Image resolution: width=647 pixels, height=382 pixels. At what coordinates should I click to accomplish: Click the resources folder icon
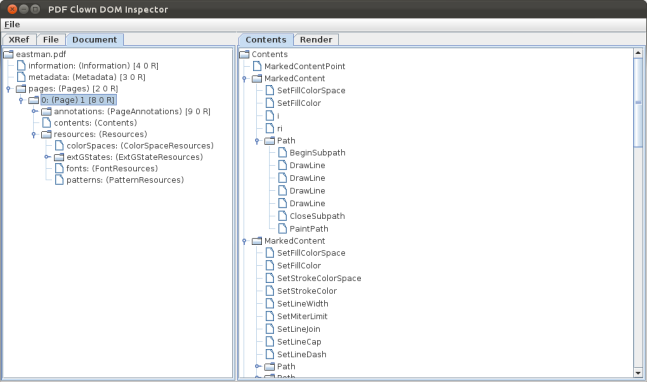[46, 134]
